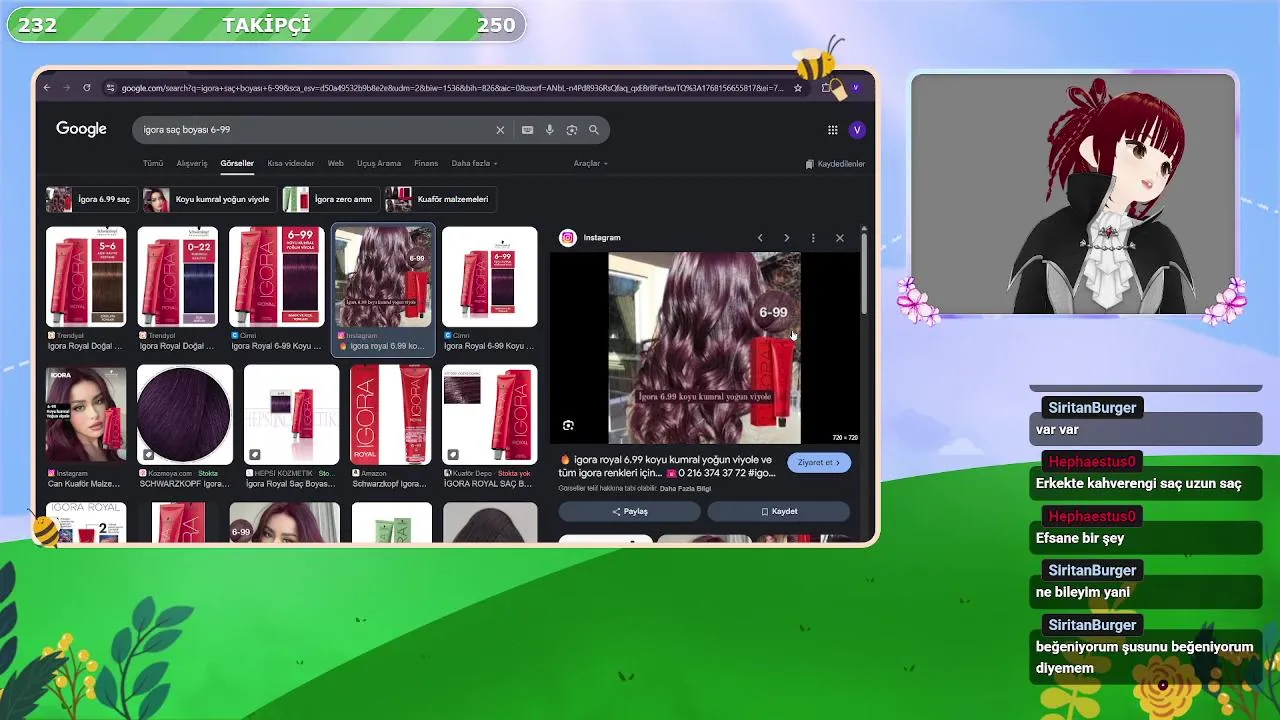Open the HEPSİ KOZMETİK result thumbnail
The height and width of the screenshot is (720, 1280).
pos(292,415)
